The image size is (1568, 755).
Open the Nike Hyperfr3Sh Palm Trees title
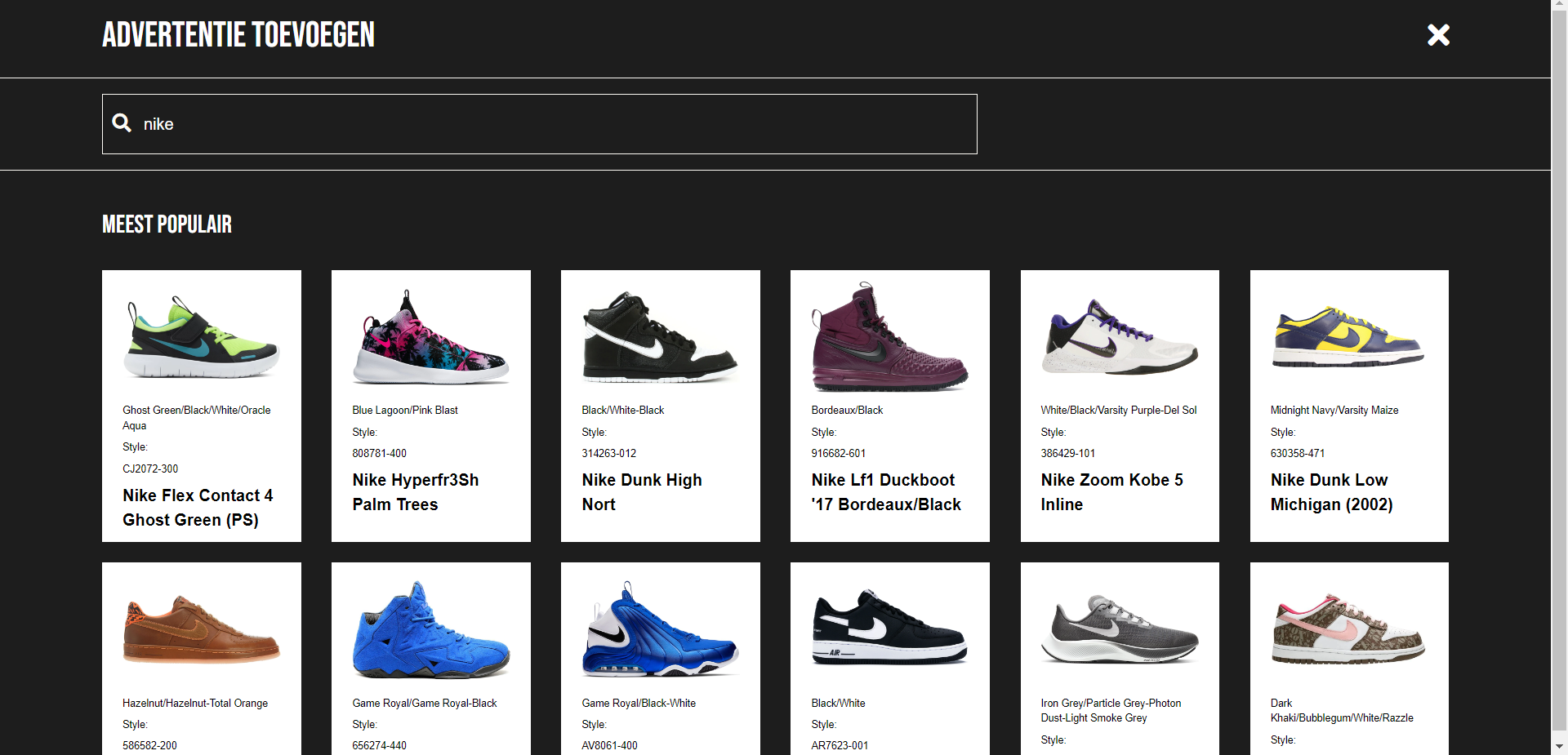[416, 492]
